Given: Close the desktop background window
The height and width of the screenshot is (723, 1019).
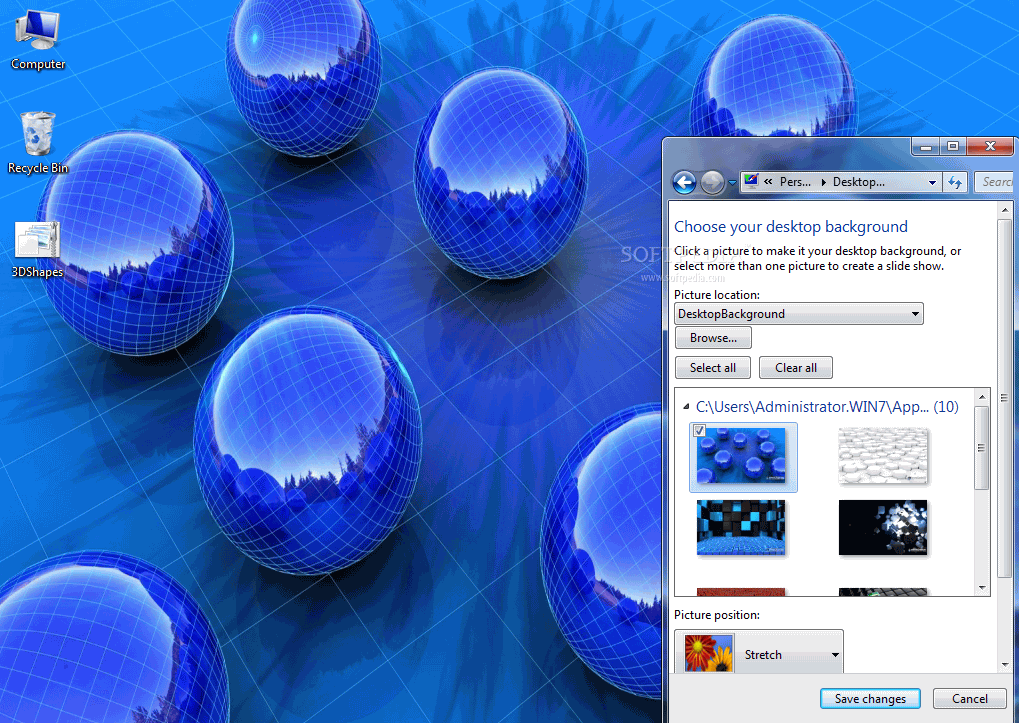Looking at the screenshot, I should point(990,147).
